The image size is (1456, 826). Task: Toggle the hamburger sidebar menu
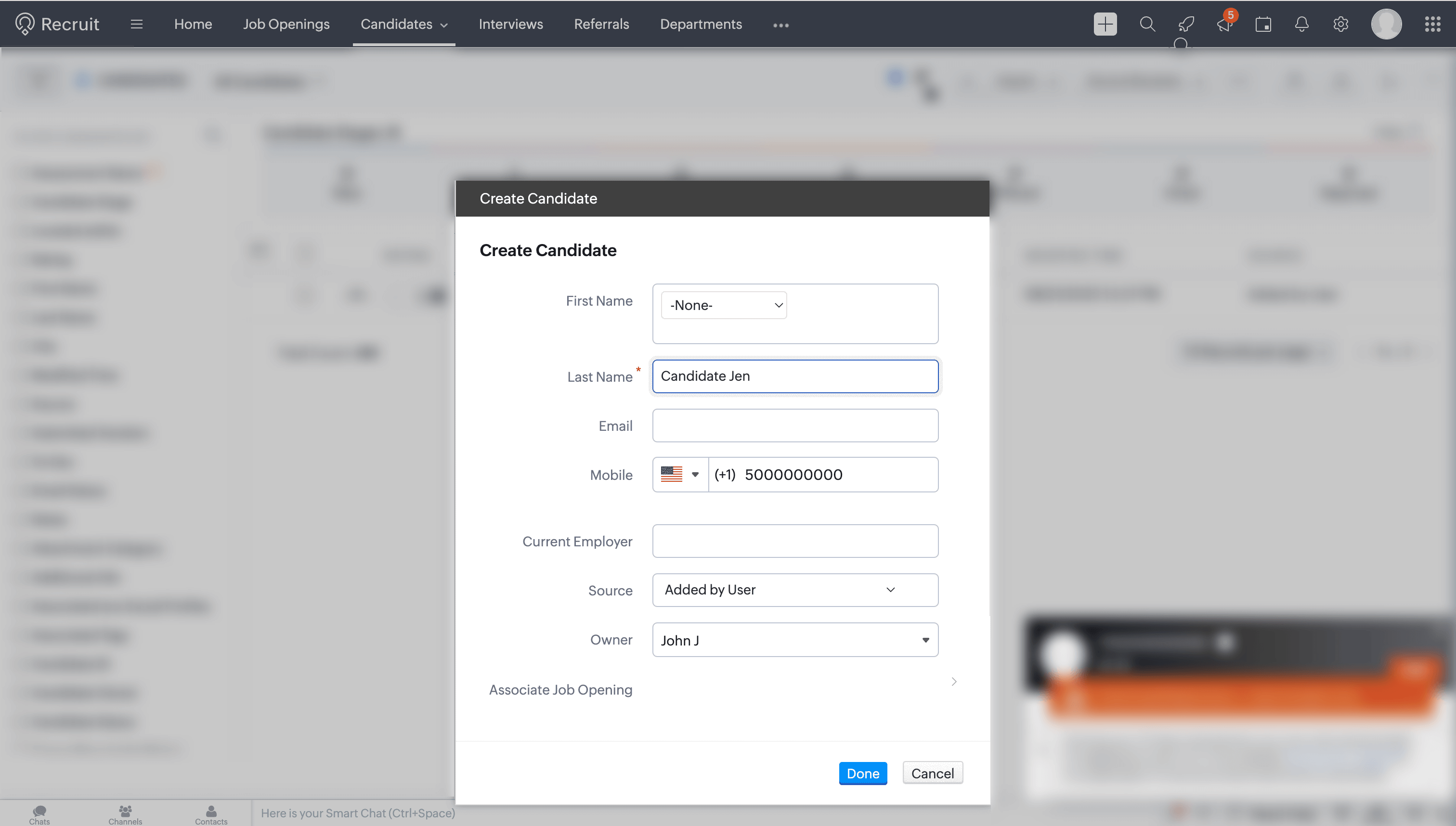point(136,25)
